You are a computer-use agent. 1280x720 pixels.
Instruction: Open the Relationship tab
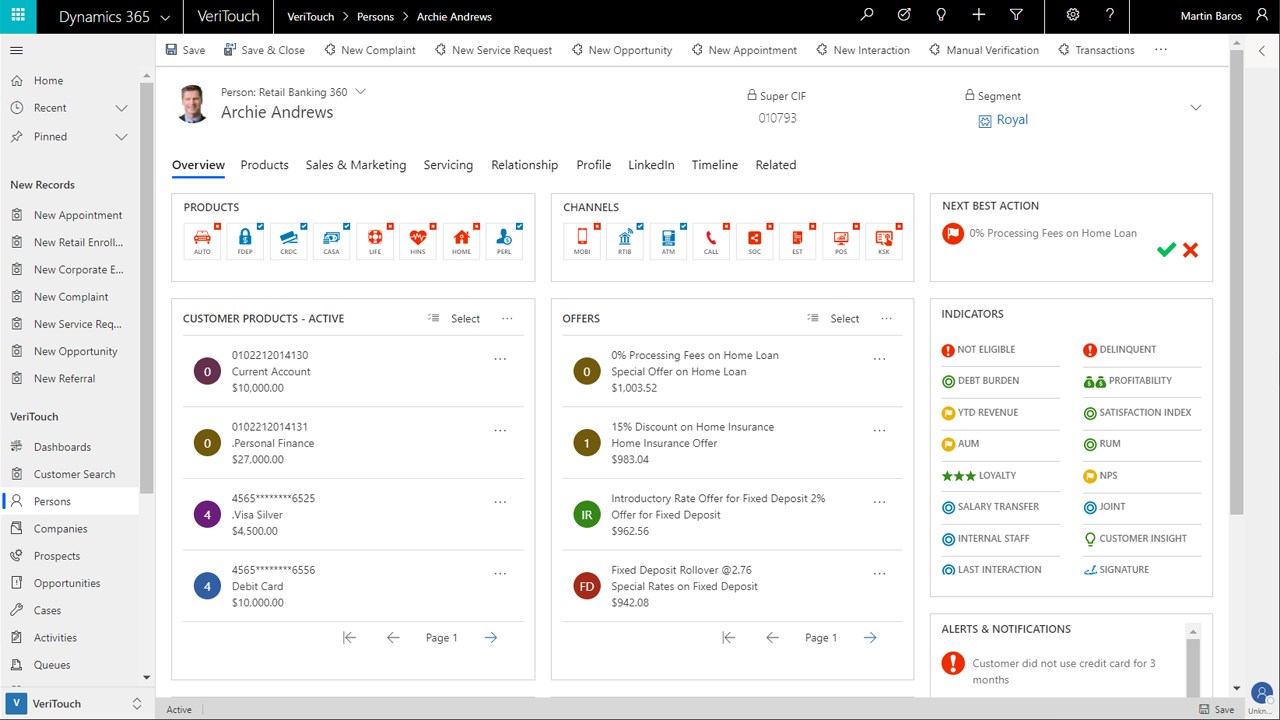525,165
